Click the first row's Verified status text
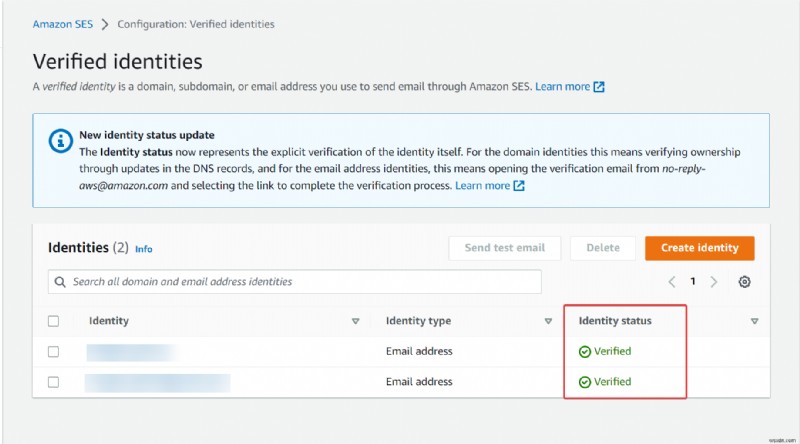Viewport: 800px width, 444px height. coord(612,351)
